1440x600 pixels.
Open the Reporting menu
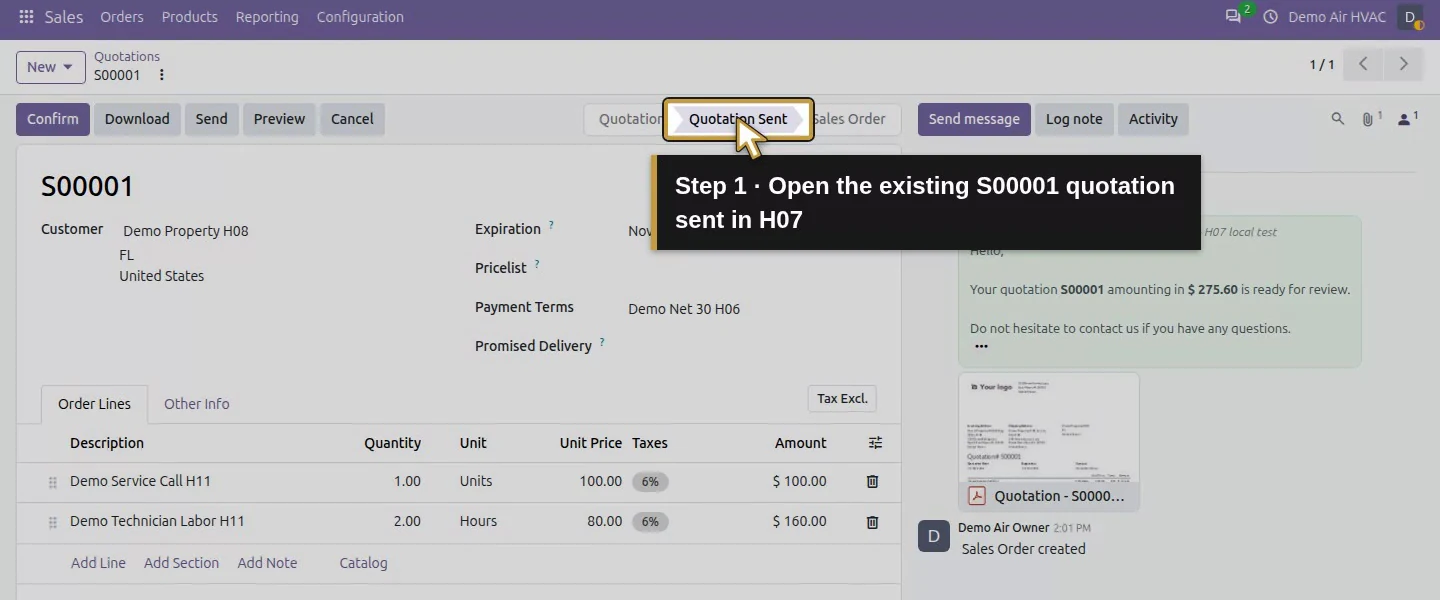tap(267, 17)
